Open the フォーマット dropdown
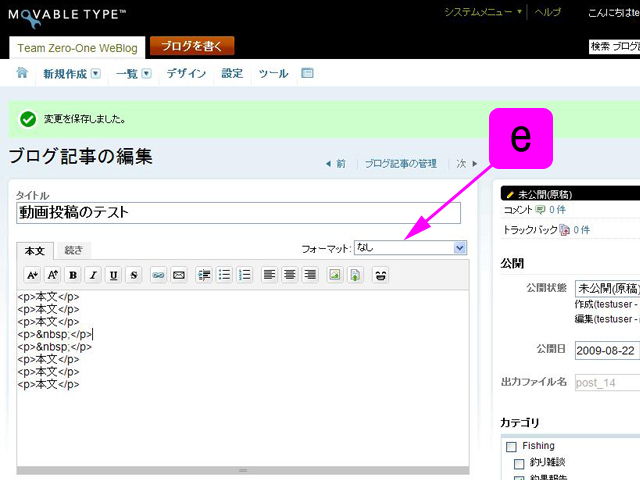 (410, 247)
